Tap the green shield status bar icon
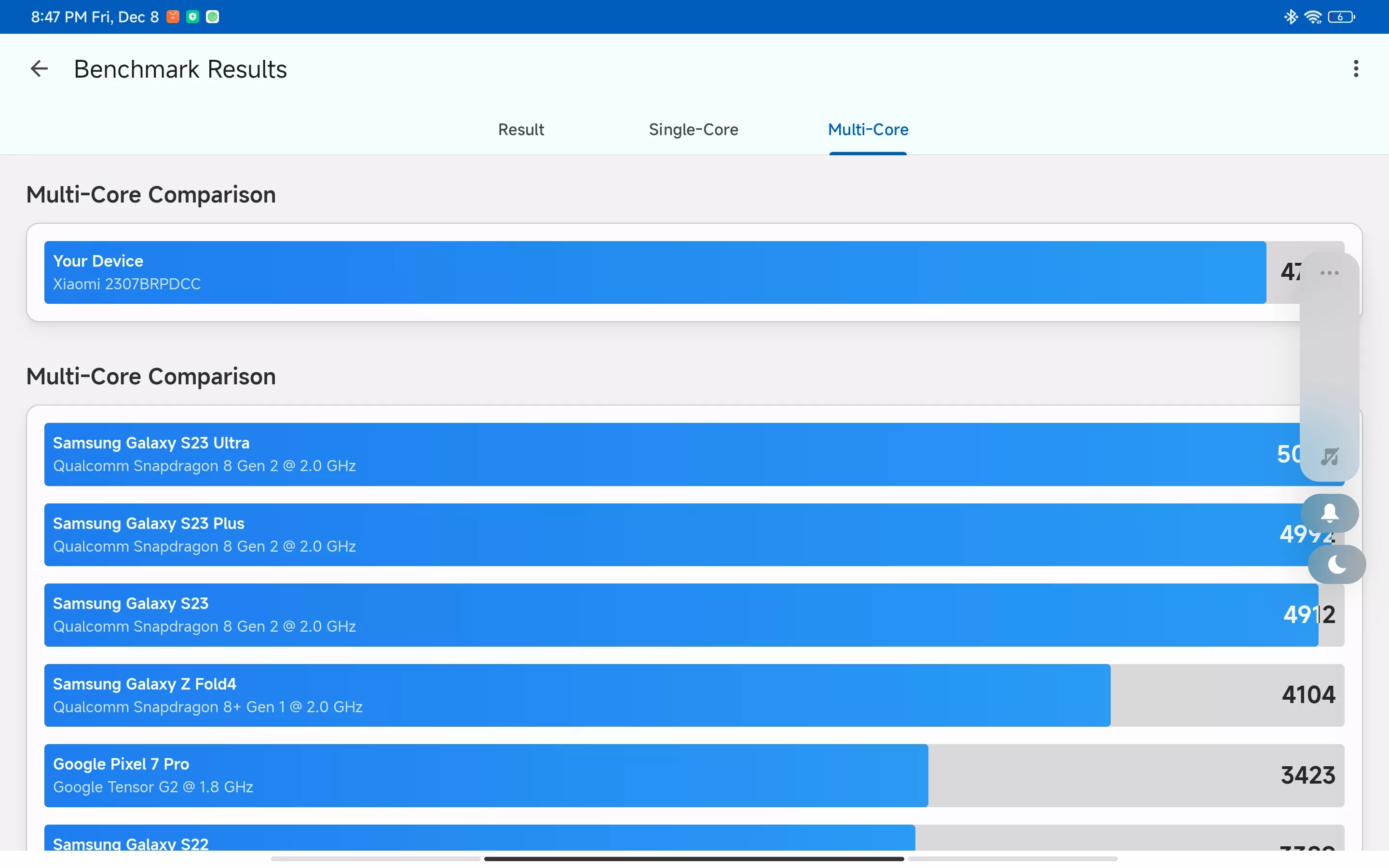Image resolution: width=1389 pixels, height=868 pixels. tap(193, 17)
